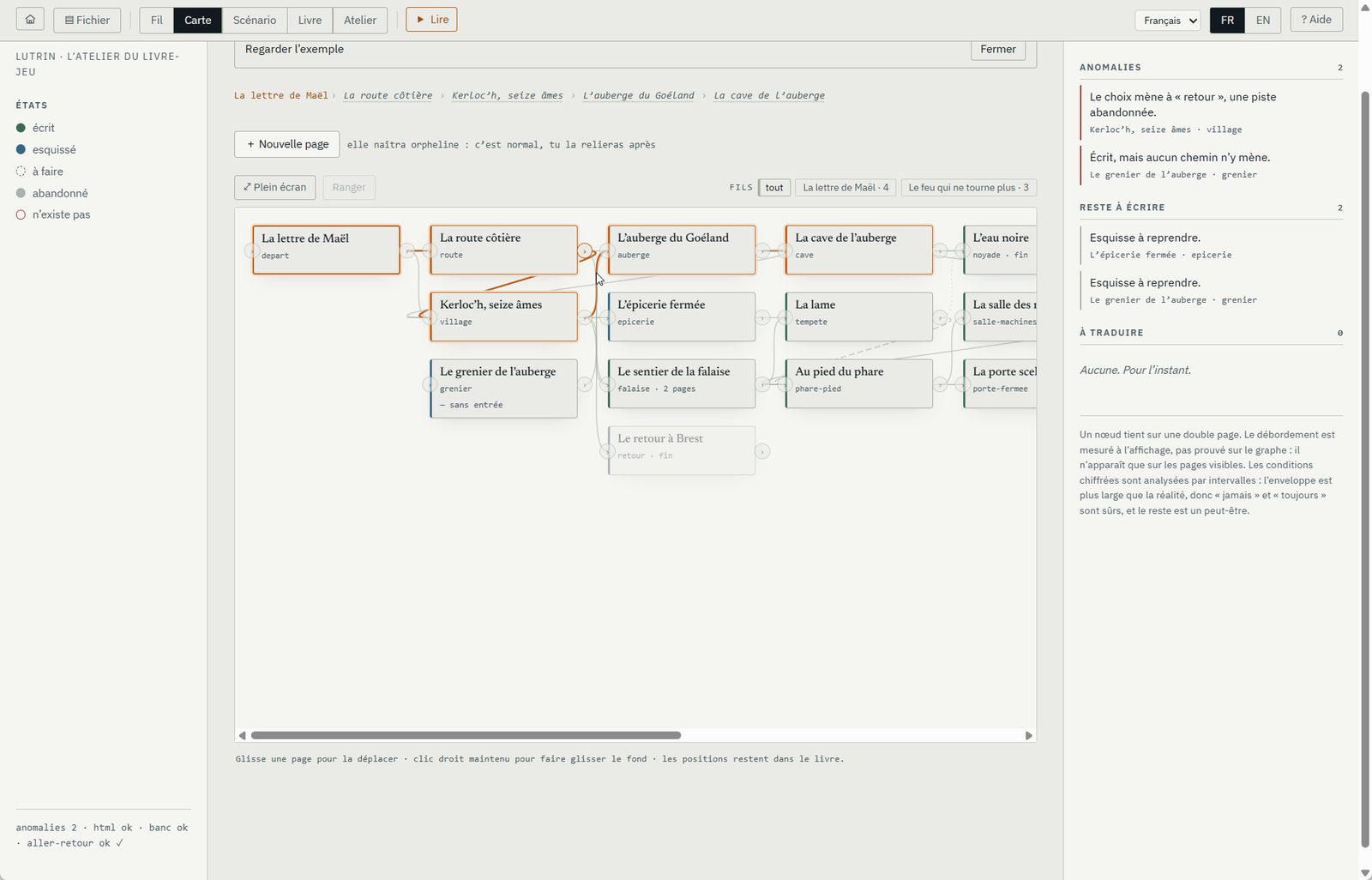Open the Français language dropdown
This screenshot has width=1372, height=880.
pyautogui.click(x=1167, y=21)
